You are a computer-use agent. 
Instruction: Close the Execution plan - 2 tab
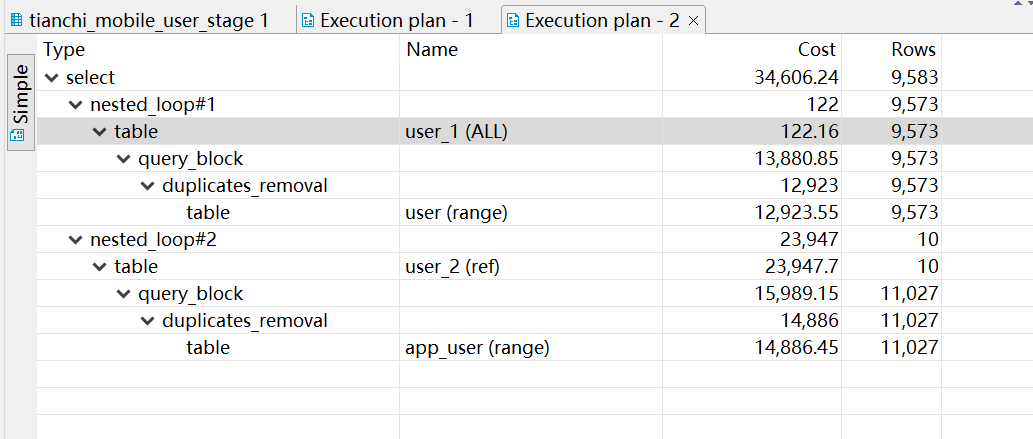[692, 21]
